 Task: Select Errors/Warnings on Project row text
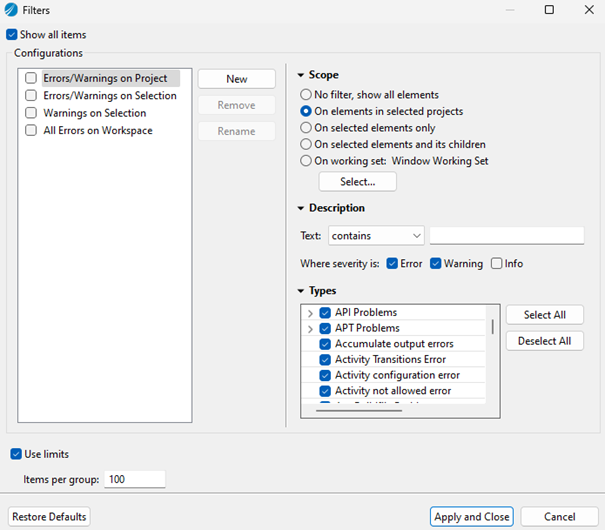pos(105,78)
